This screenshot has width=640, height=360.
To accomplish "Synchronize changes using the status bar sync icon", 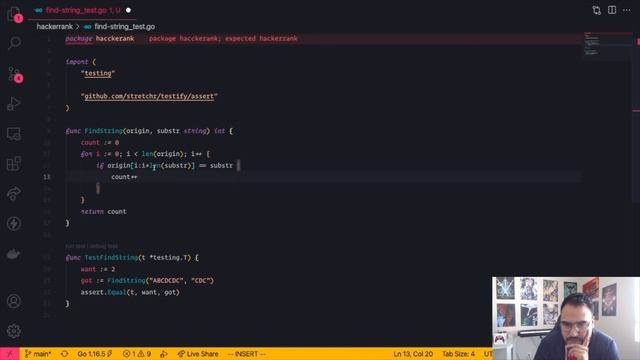I will coord(64,354).
